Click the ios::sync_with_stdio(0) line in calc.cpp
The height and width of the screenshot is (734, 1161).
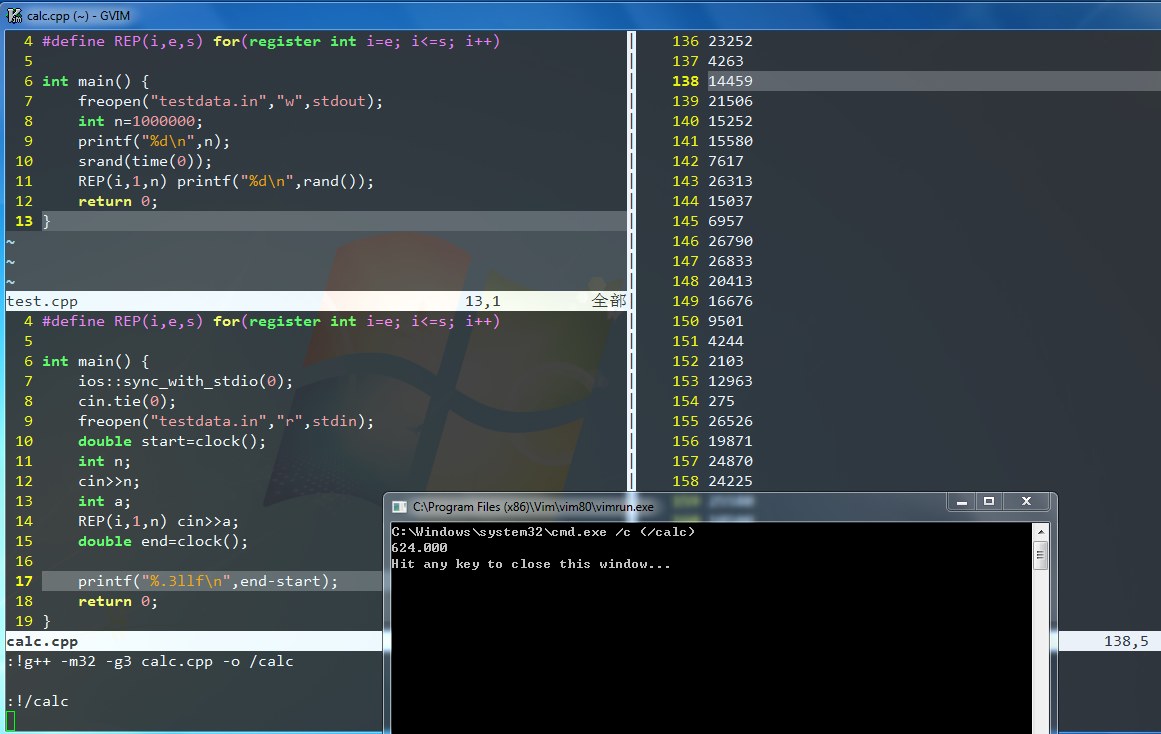tap(185, 381)
